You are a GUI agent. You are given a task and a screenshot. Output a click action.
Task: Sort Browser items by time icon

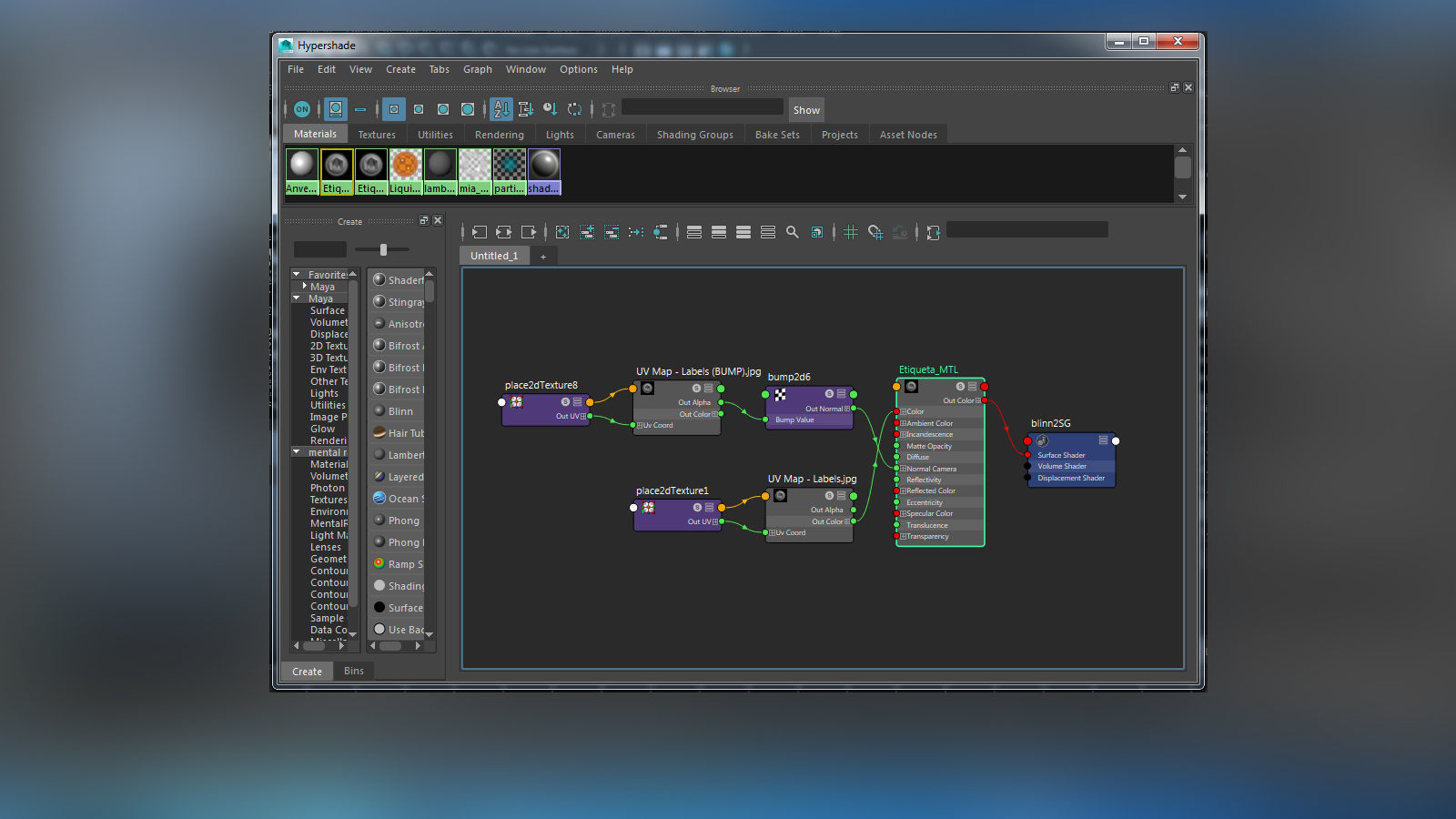(x=551, y=109)
